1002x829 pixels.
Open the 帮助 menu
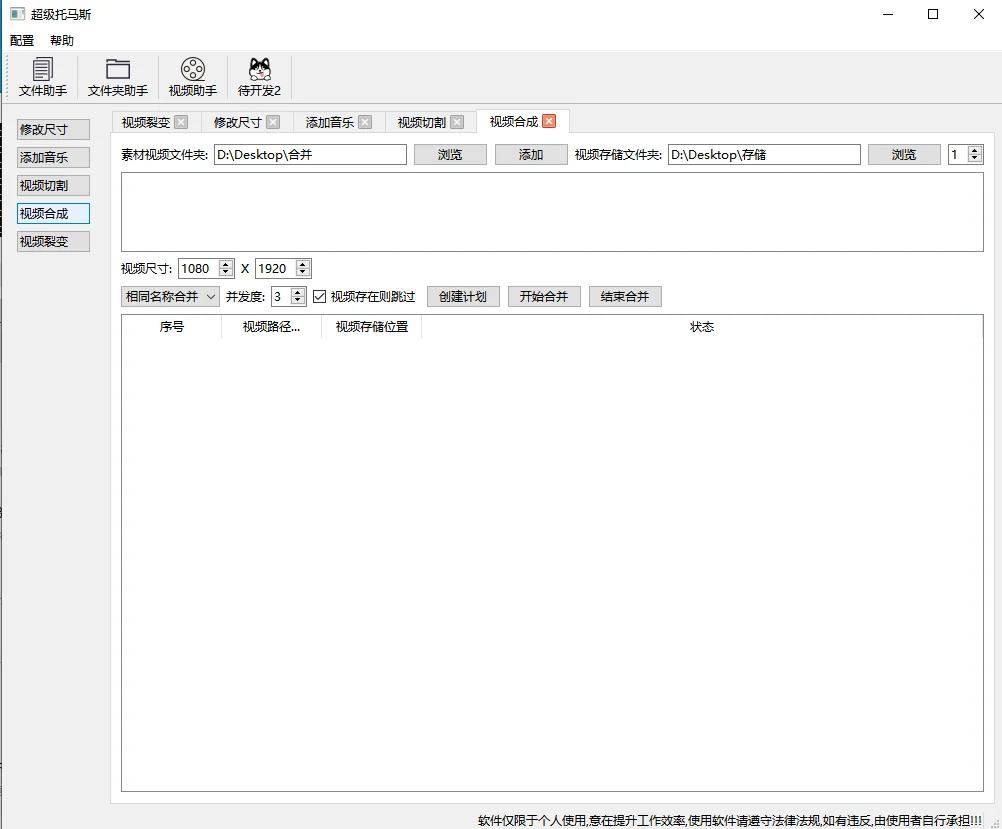coord(62,40)
